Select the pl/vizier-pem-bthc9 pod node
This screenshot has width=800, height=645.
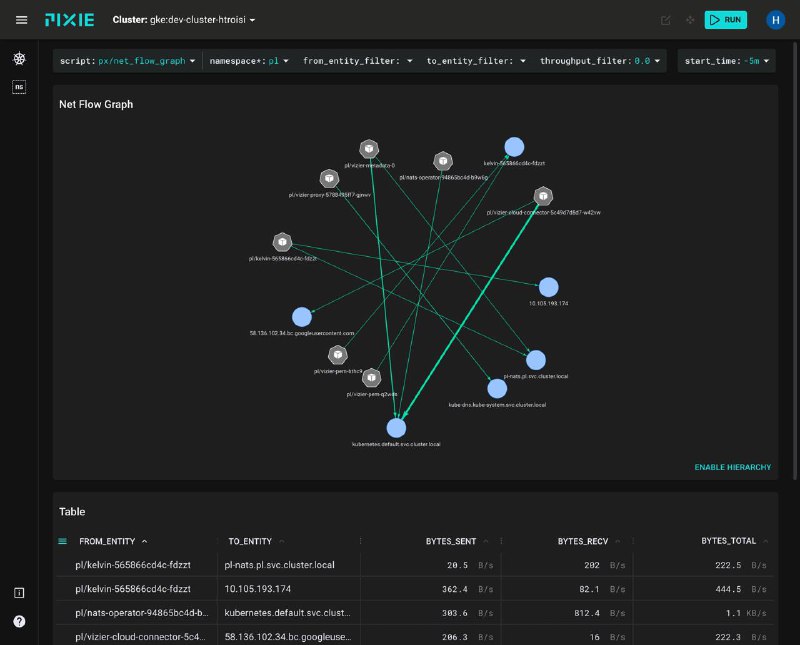pos(337,354)
